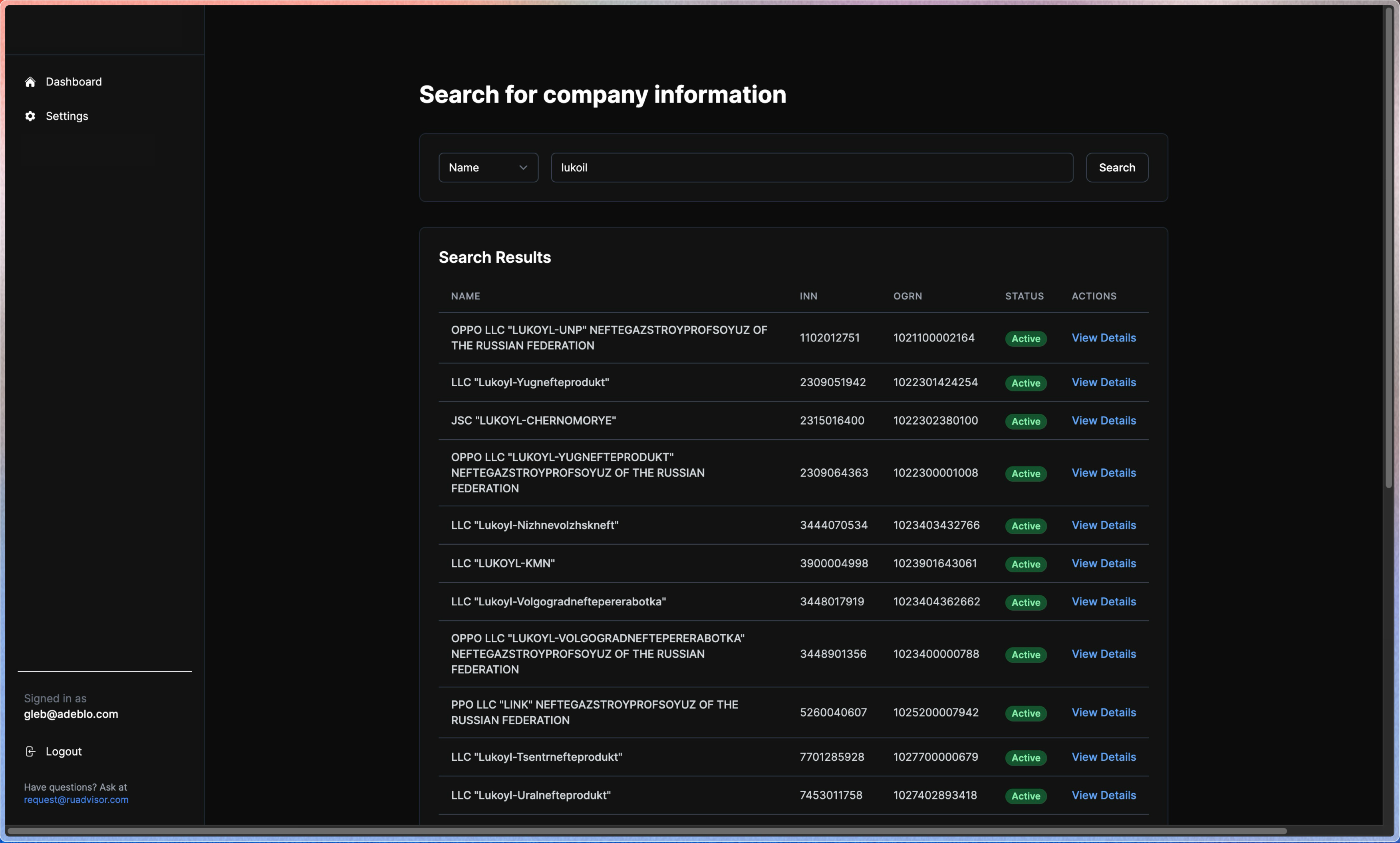Open the Dashboard menu item
Viewport: 1400px width, 843px height.
click(x=73, y=82)
